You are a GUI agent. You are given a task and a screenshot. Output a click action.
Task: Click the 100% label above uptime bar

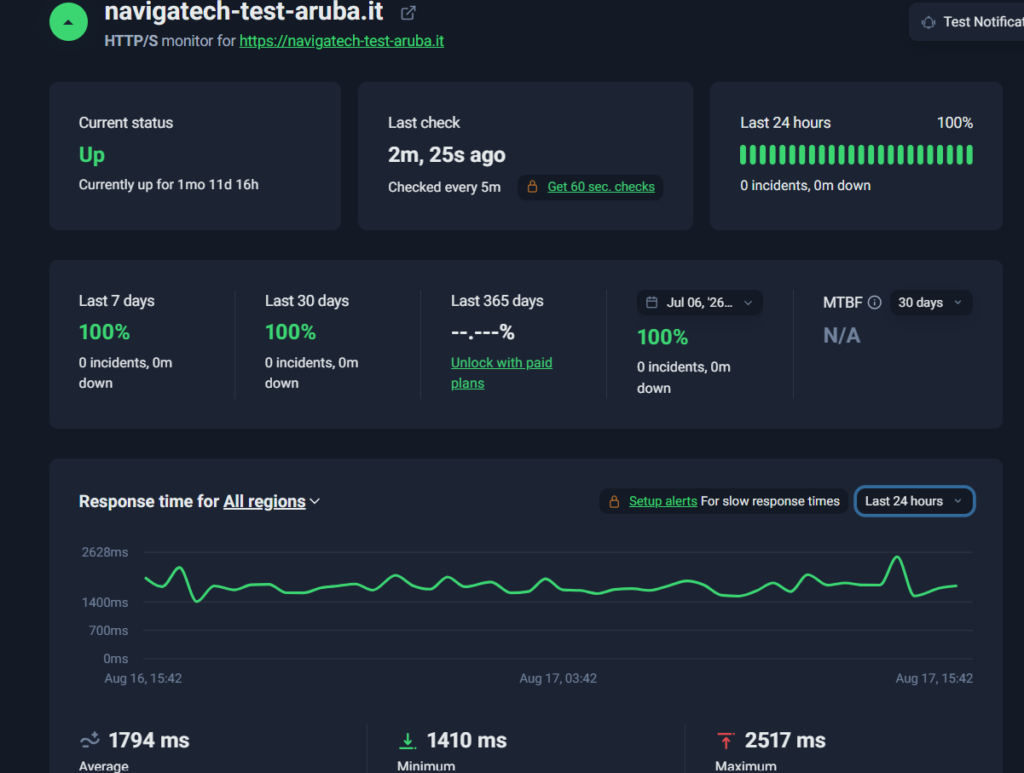[x=955, y=123]
